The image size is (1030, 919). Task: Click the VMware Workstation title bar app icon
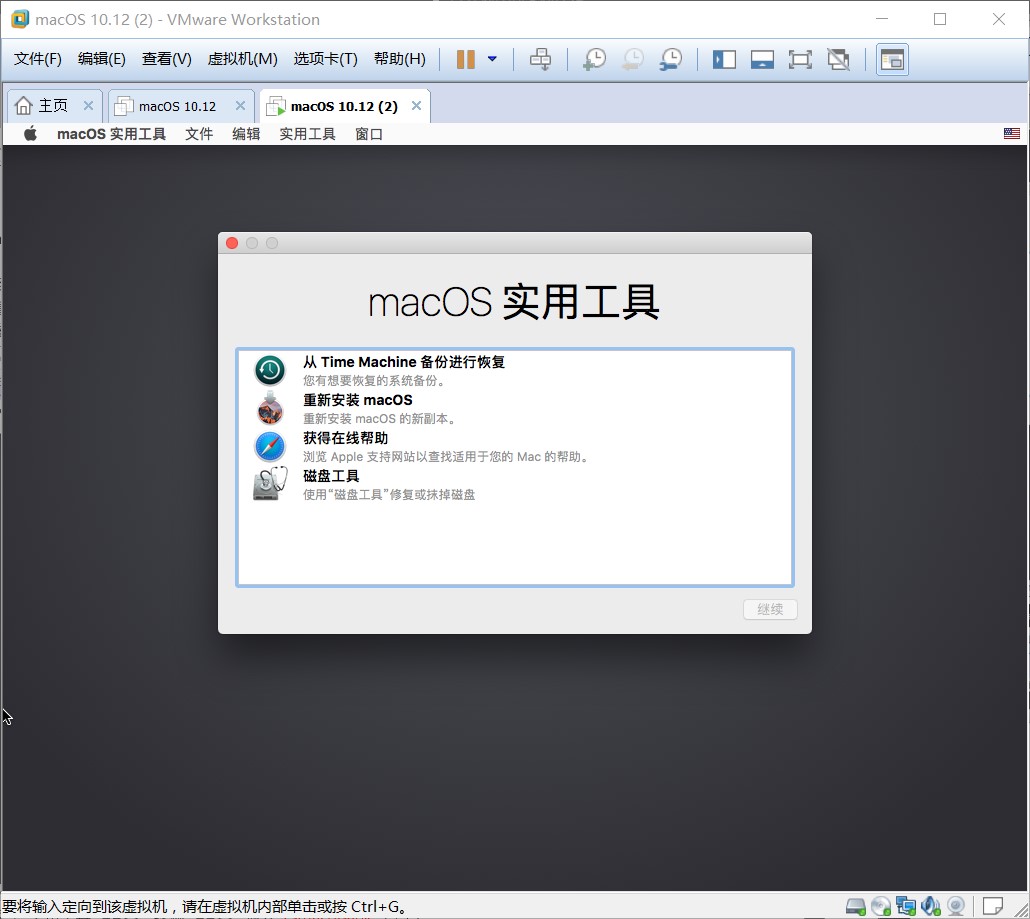[x=20, y=19]
